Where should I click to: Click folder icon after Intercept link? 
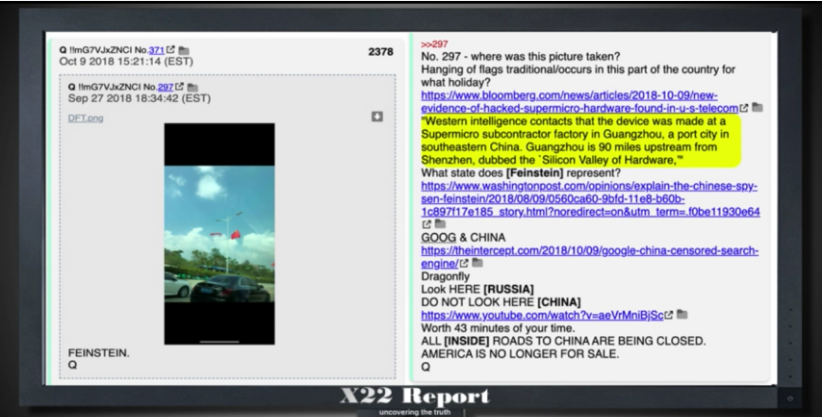point(477,263)
